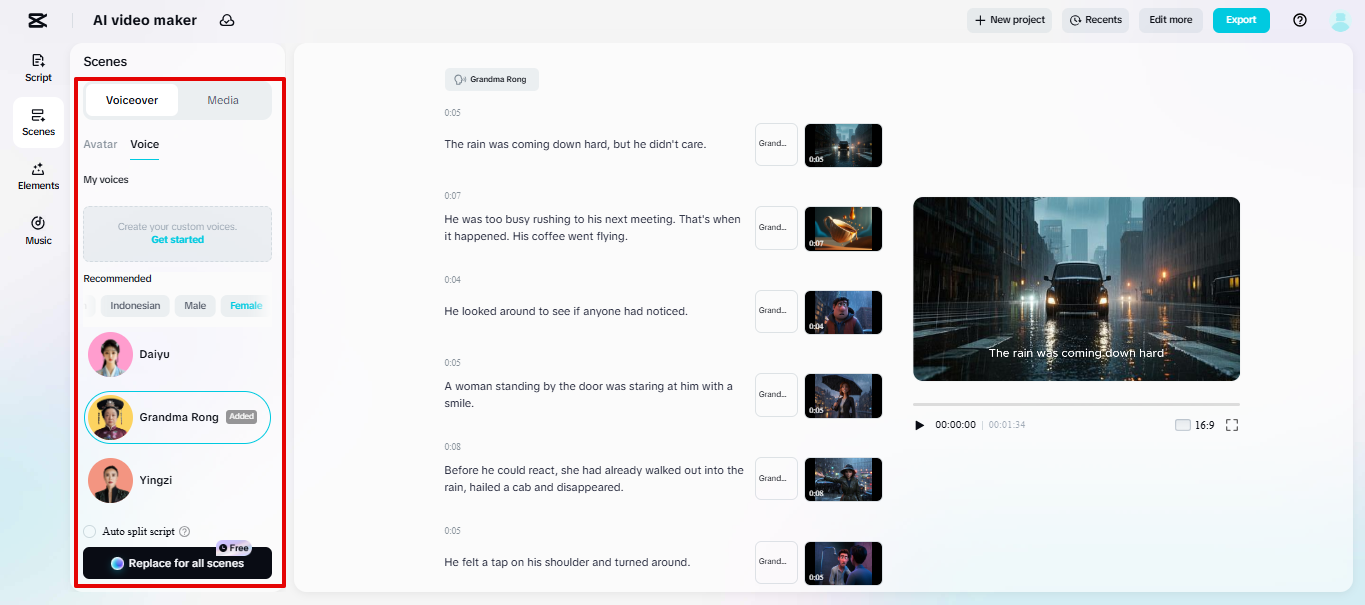Click the Edit more button
Viewport: 1365px width, 605px height.
click(1171, 20)
